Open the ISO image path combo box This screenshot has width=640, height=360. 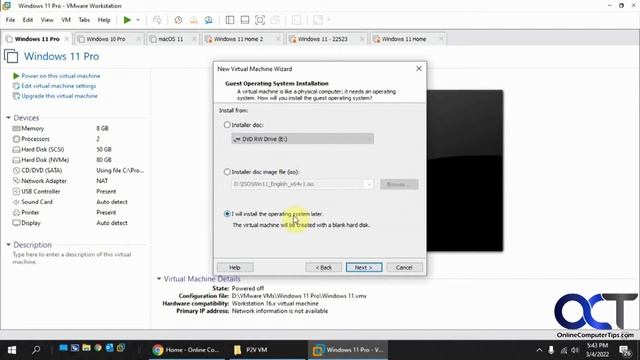(302, 184)
